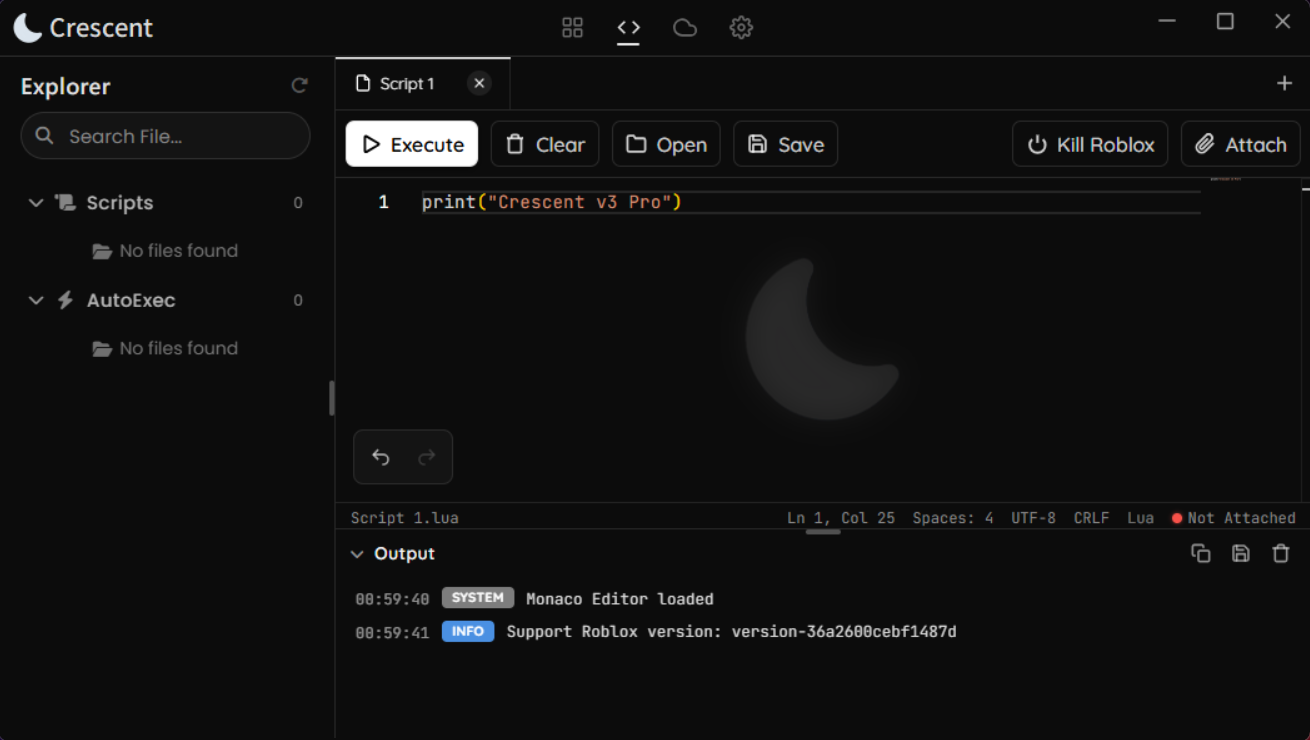Copy the output log

1201,553
